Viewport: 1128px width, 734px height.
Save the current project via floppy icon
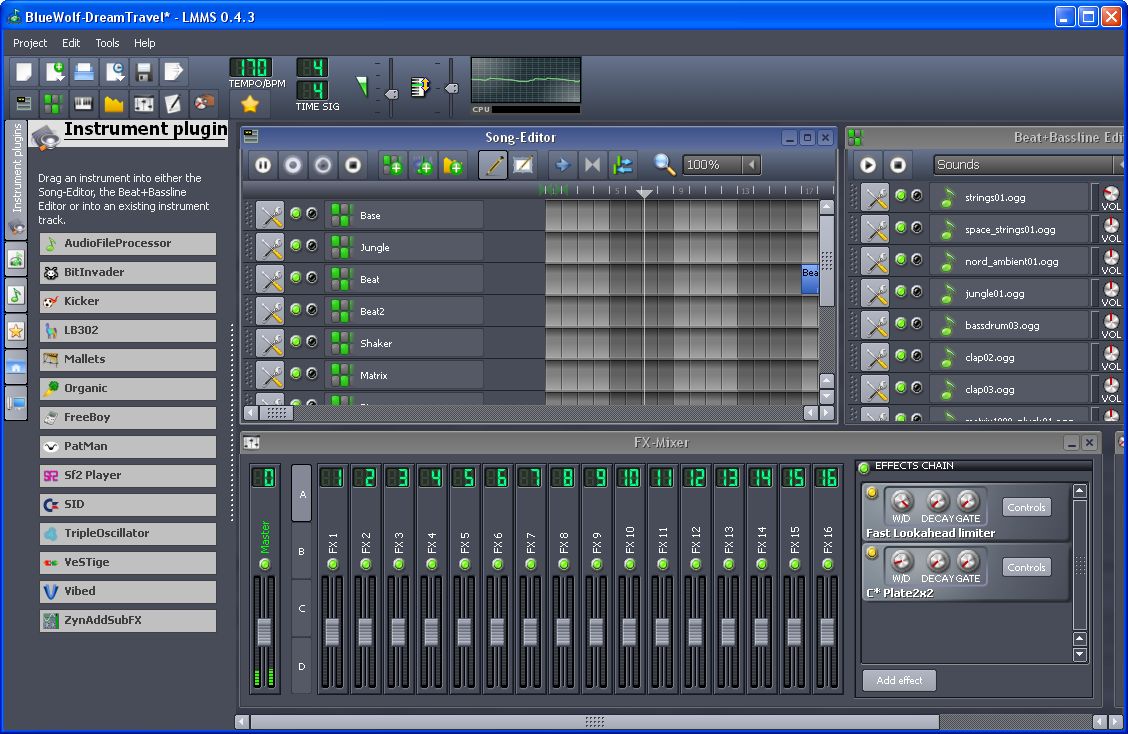[144, 72]
